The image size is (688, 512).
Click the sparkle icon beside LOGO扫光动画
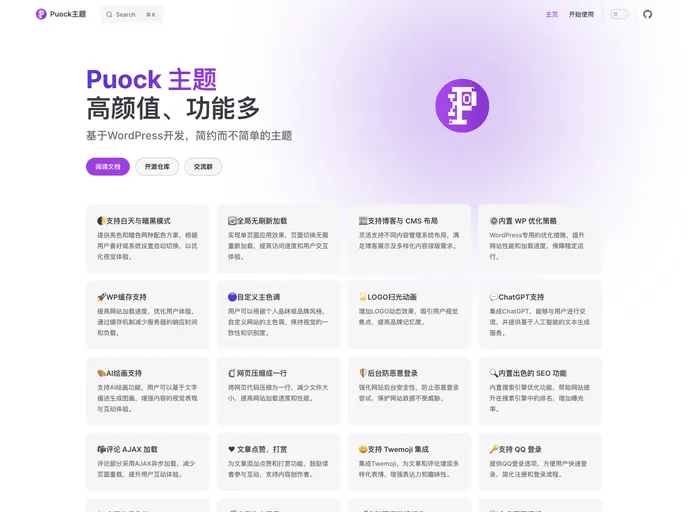click(363, 297)
